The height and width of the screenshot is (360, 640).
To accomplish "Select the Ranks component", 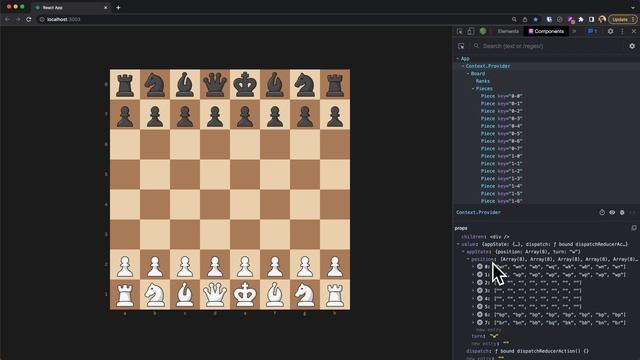I will (482, 81).
